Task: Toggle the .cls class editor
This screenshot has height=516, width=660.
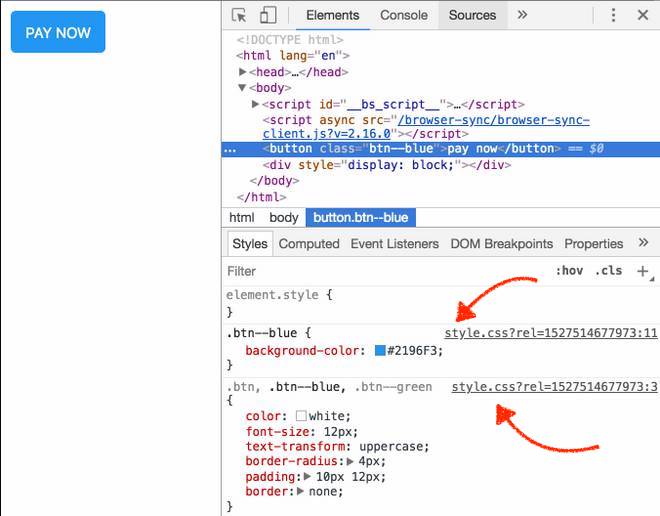Action: (x=608, y=271)
